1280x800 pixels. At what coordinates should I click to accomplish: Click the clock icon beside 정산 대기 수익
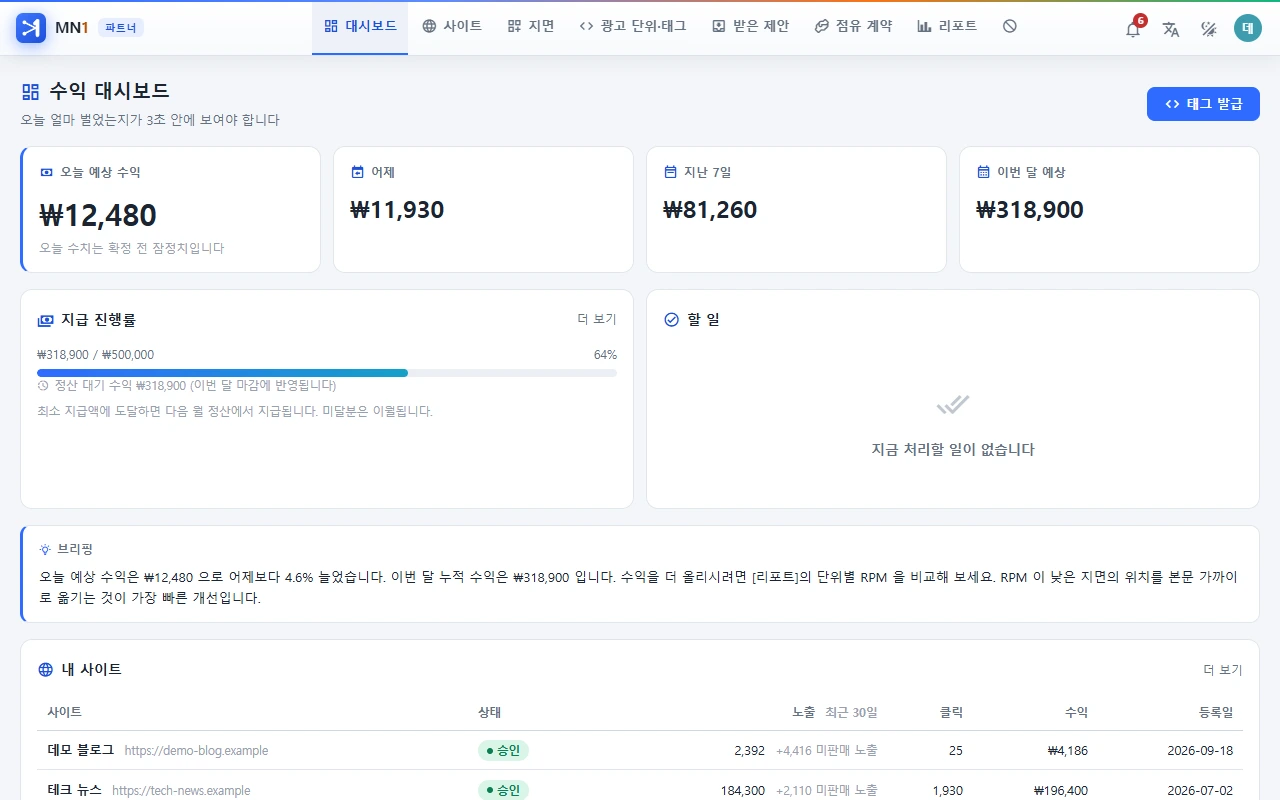43,386
